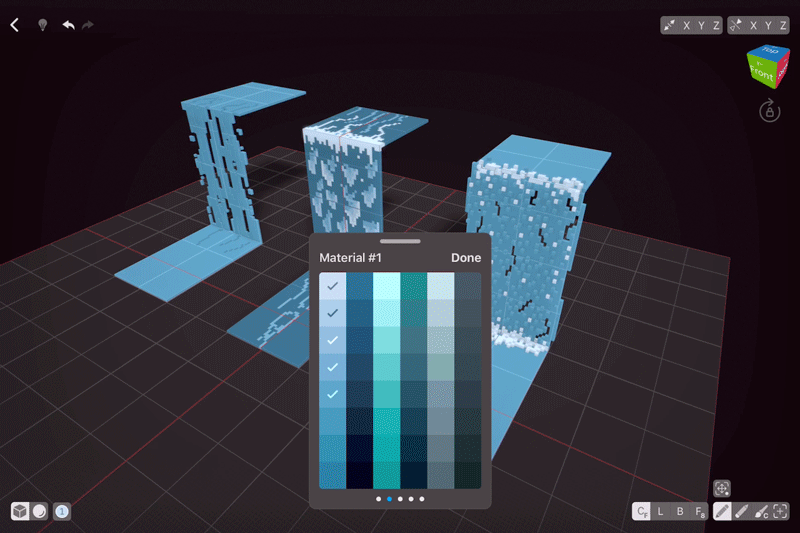
Task: Grab the handle bar atop the Material panel
Action: click(400, 241)
